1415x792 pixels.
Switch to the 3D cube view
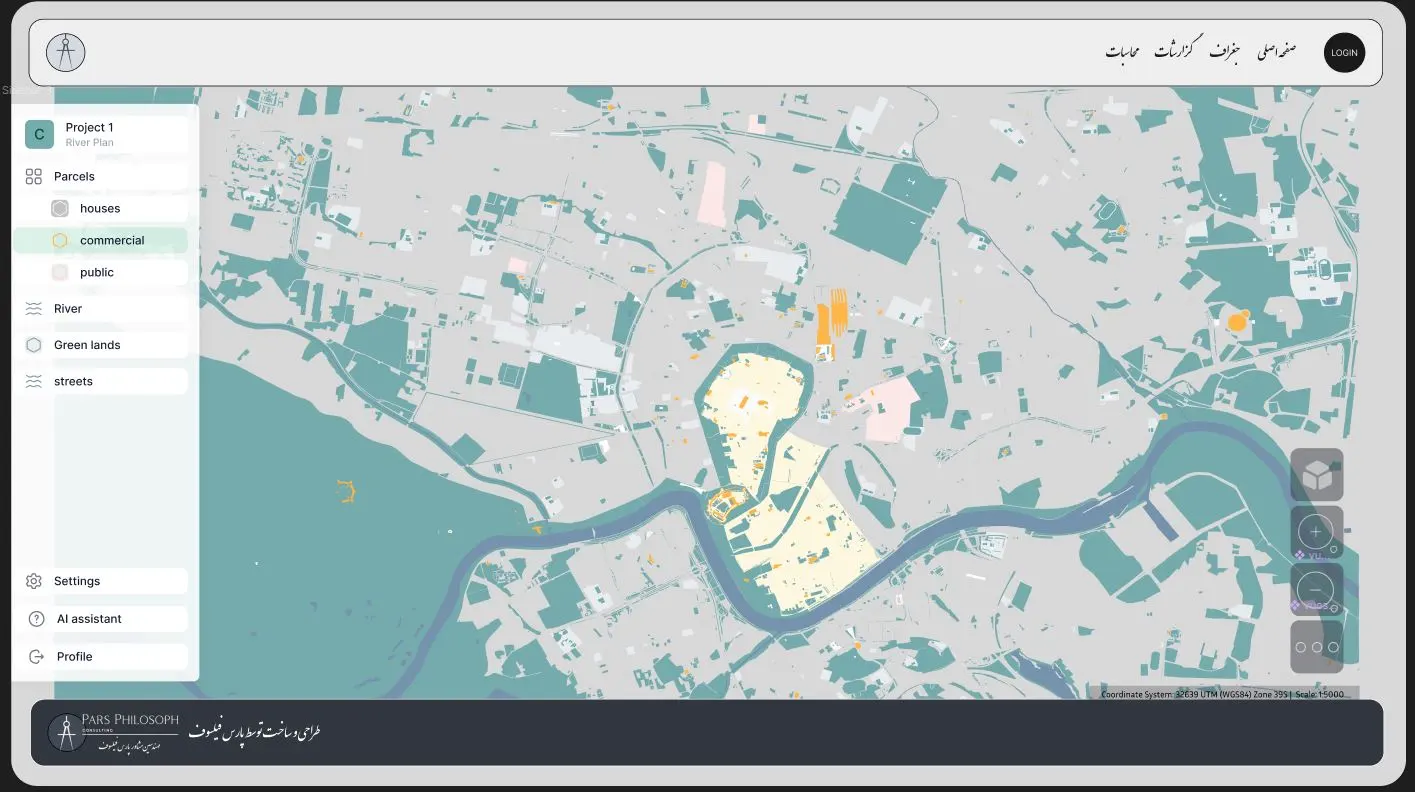pyautogui.click(x=1317, y=475)
